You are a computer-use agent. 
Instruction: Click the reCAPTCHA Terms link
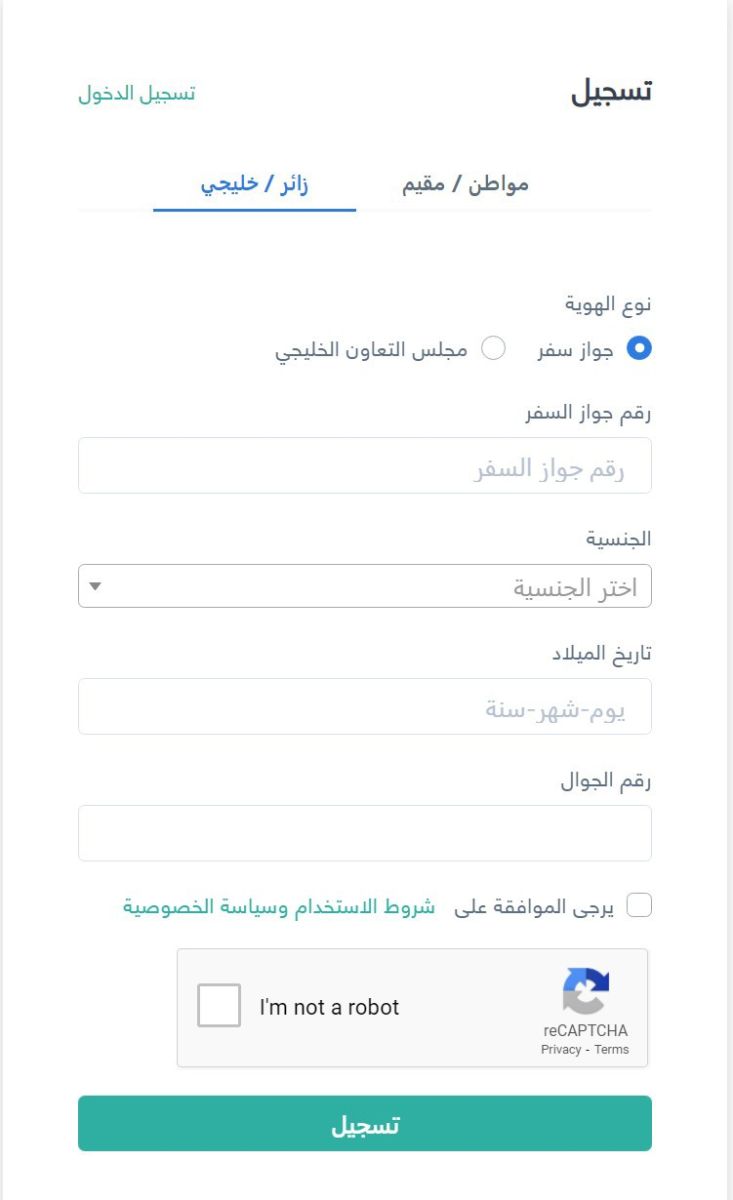point(612,1050)
